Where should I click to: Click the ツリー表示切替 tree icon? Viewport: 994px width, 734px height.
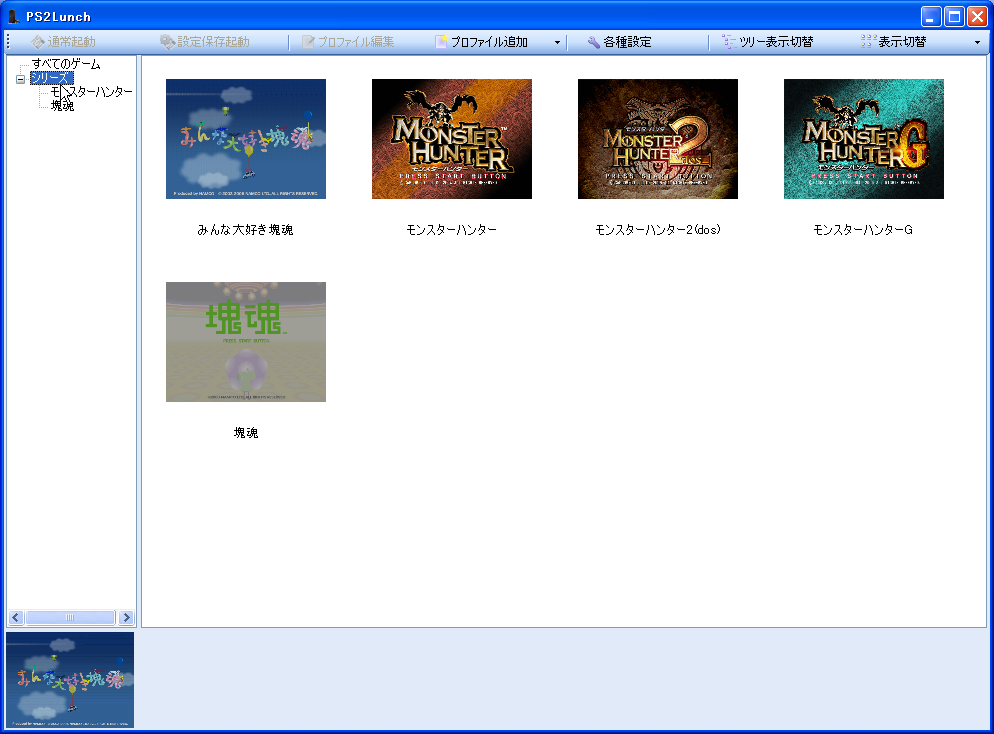[729, 42]
